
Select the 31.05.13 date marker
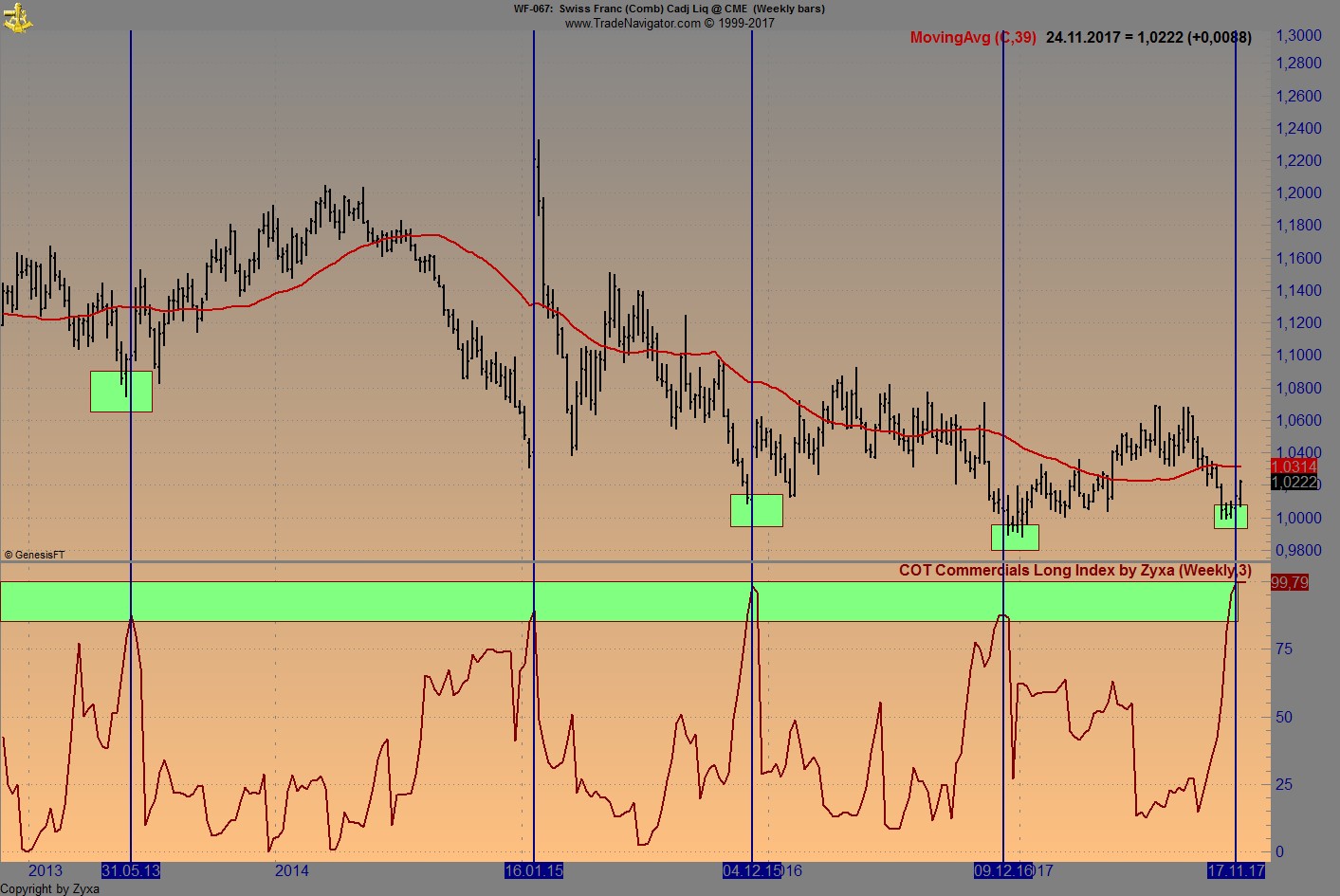point(132,869)
